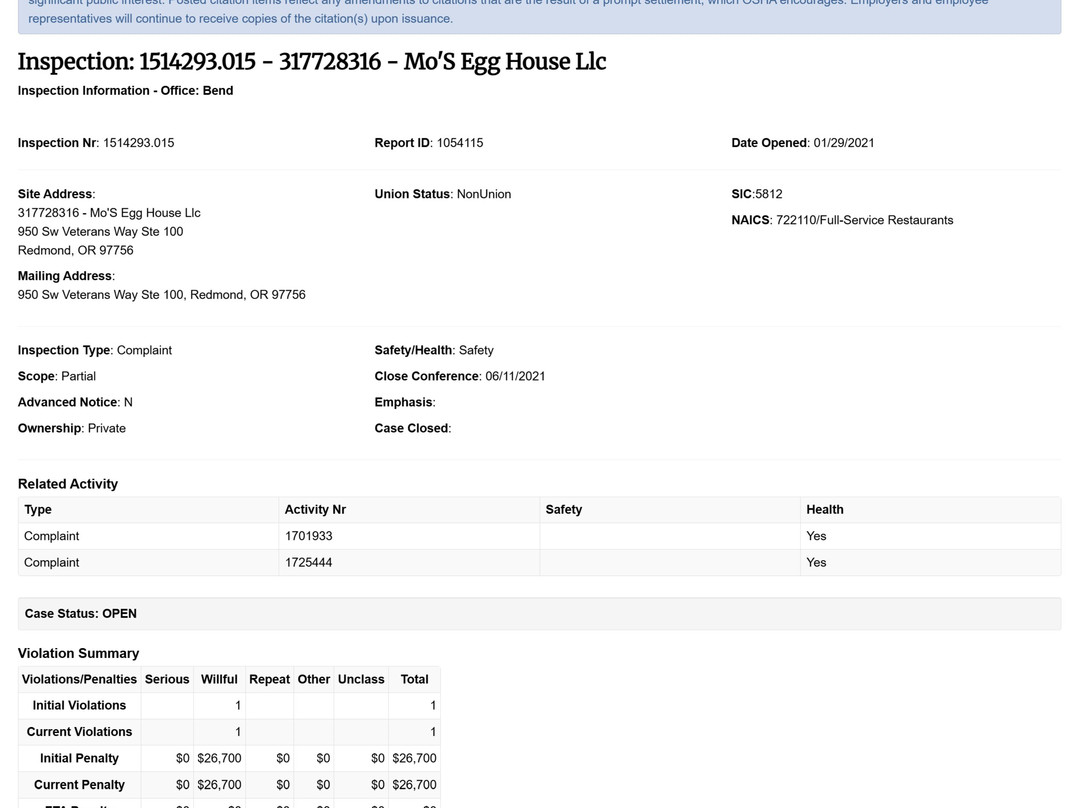Click activity number 1701933 in Related Activity
The height and width of the screenshot is (808, 1080).
308,536
